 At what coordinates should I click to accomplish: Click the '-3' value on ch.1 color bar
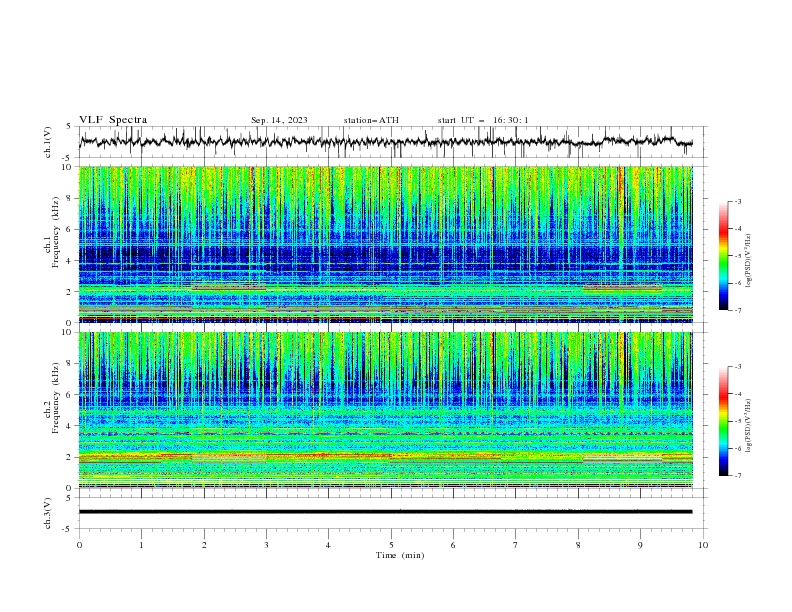coord(737,201)
